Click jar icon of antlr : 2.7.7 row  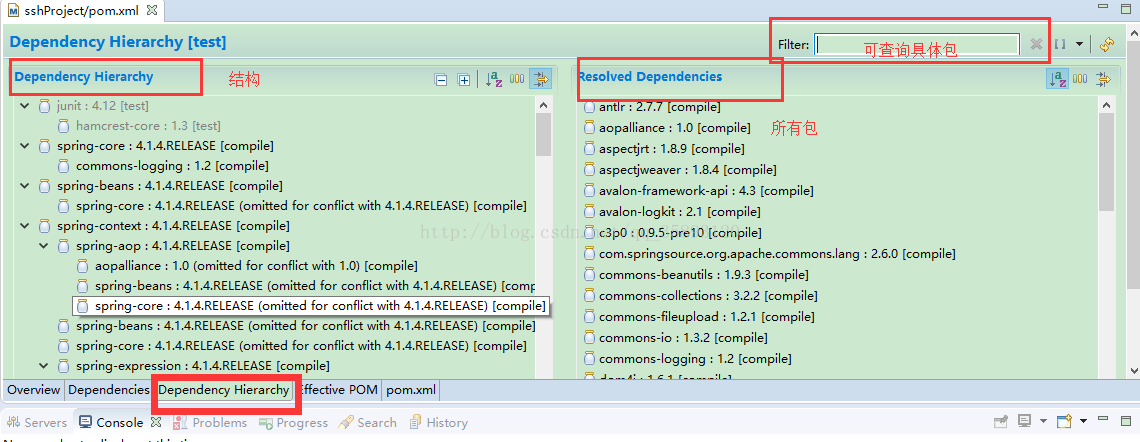point(590,108)
